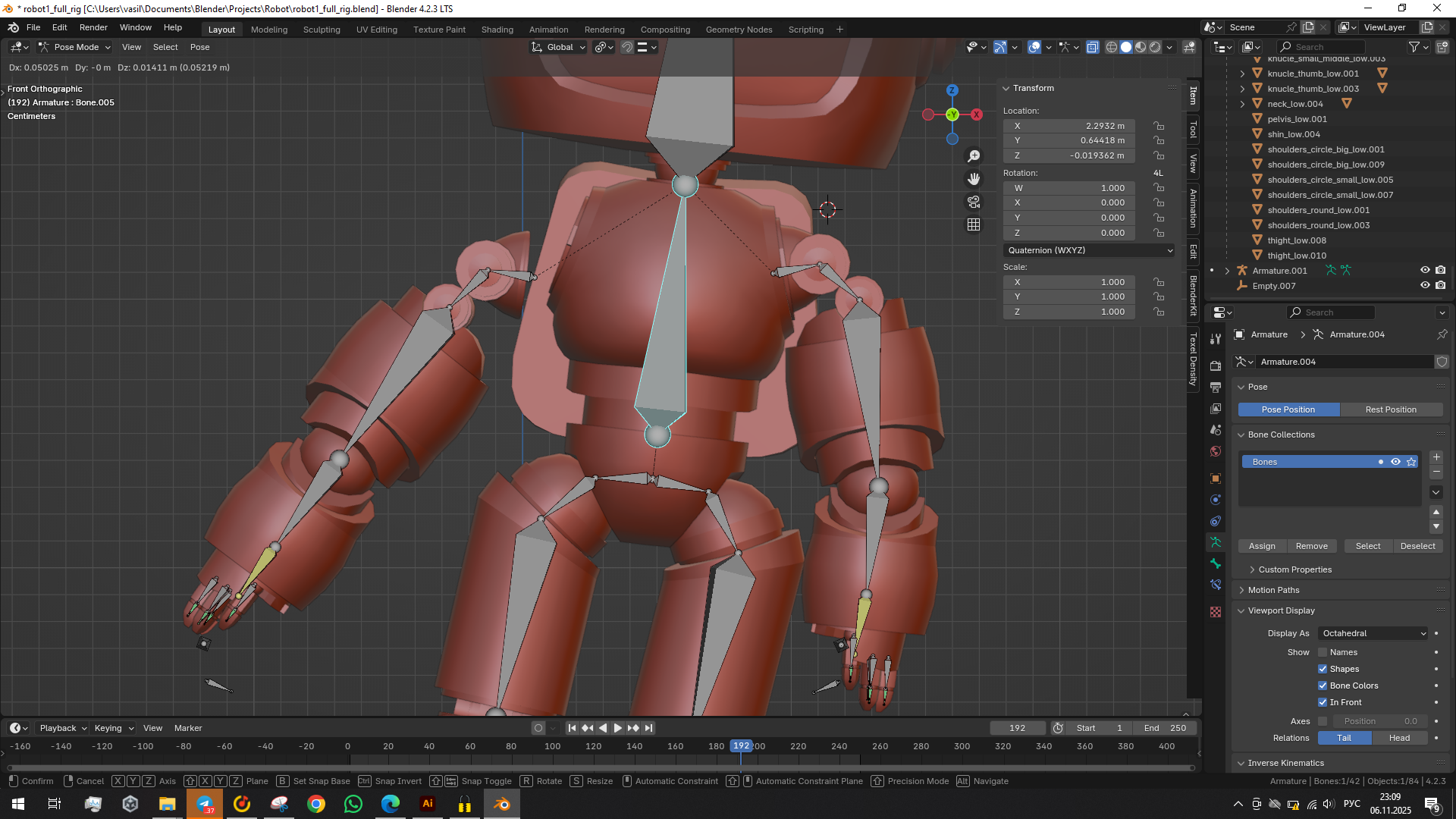
Task: Click the Rest Position button
Action: click(x=1390, y=409)
